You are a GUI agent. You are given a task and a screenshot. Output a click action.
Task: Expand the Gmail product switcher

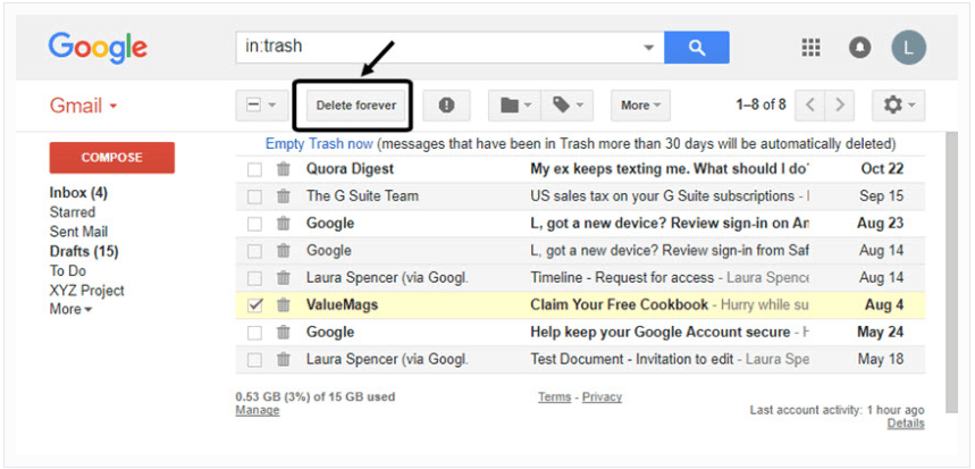(x=83, y=106)
